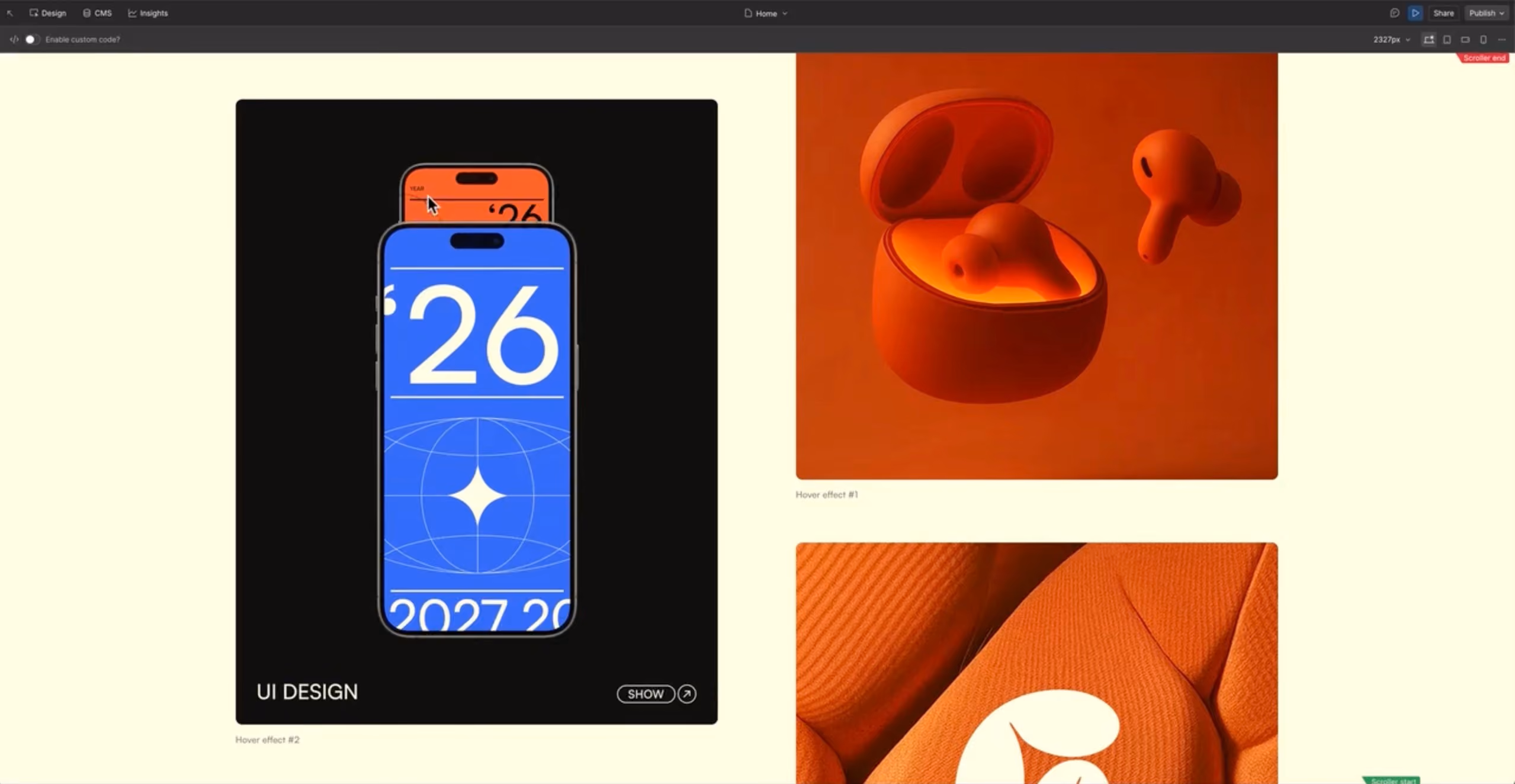Click the circular arrow icon beside SHOW
The height and width of the screenshot is (784, 1515).
pos(687,694)
